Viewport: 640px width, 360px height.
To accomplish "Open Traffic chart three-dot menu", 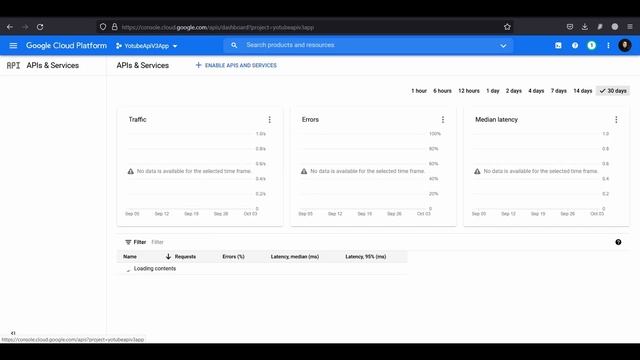I will click(269, 120).
